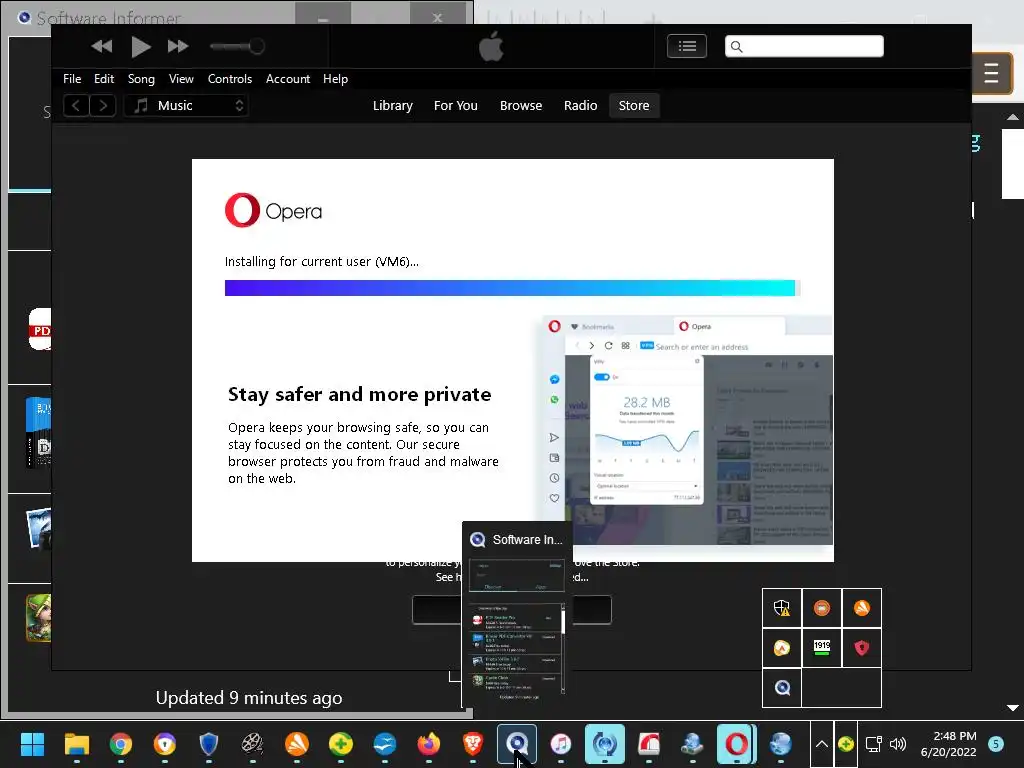The height and width of the screenshot is (768, 1024).
Task: Click the Software Informer scroll down arrow
Action: (x=1012, y=708)
